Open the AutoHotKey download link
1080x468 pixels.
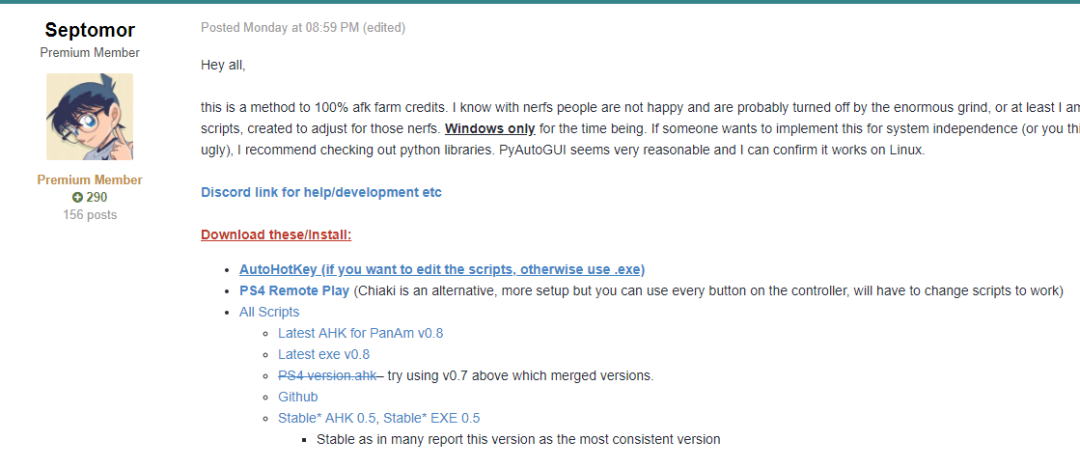pyautogui.click(x=442, y=269)
